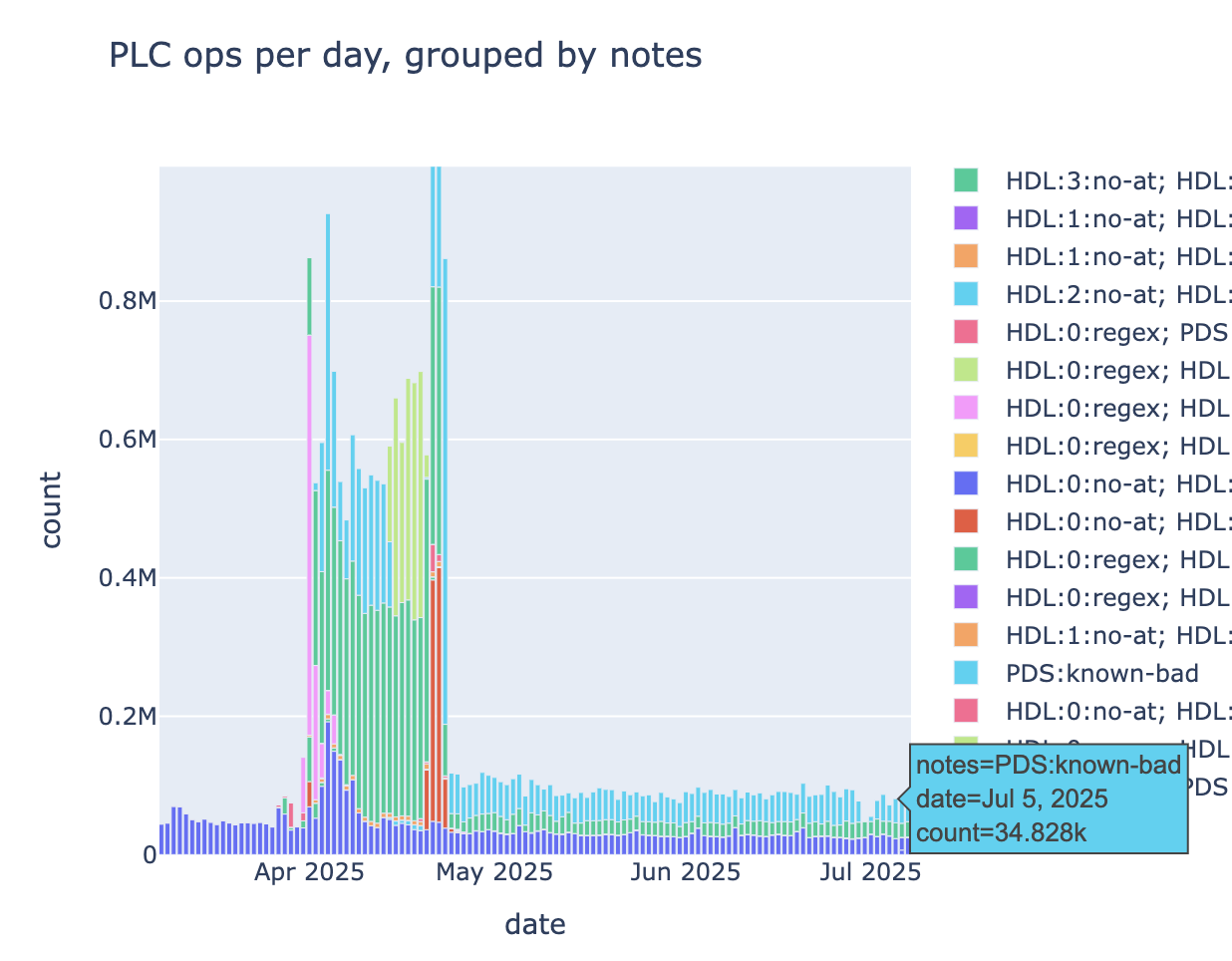Click the vertical "count" y-axis title
This screenshot has width=1232, height=961.
52,509
